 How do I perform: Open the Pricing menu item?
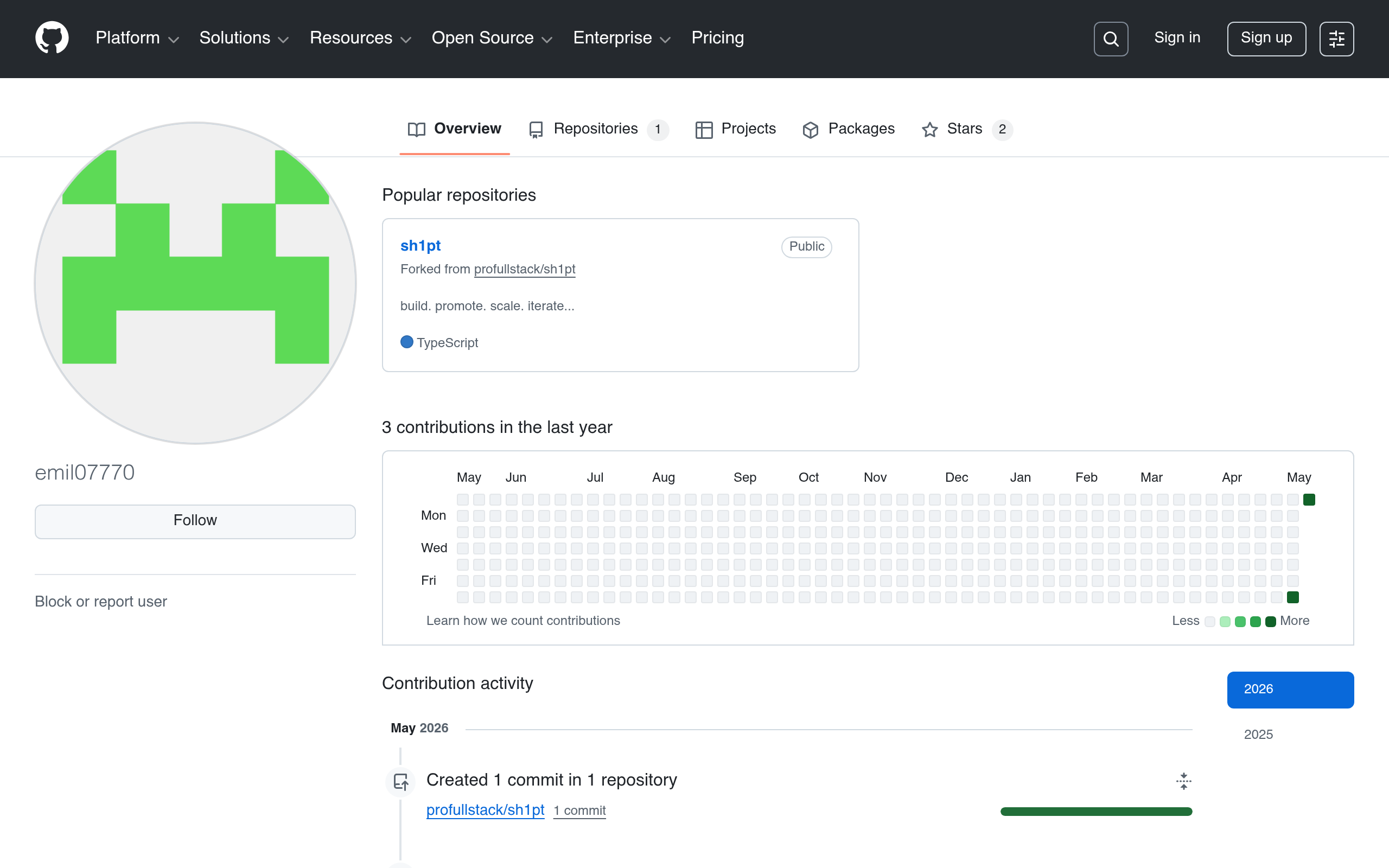[x=717, y=38]
